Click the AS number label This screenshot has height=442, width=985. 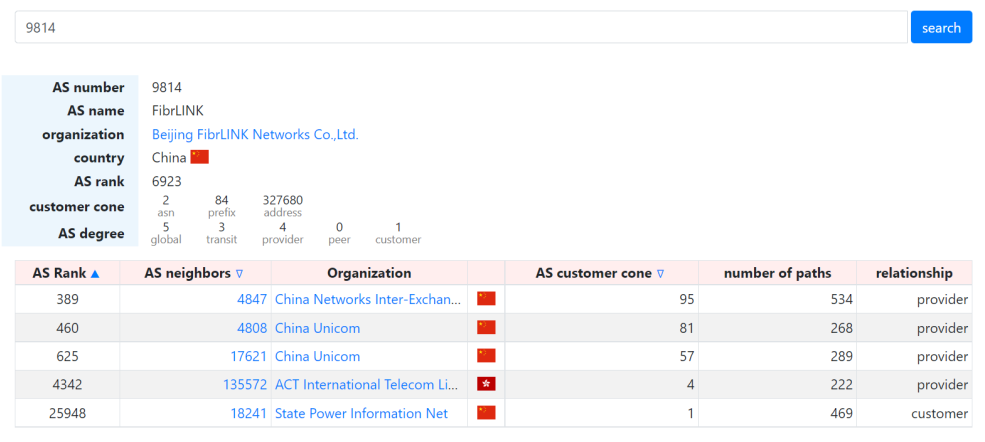[x=88, y=87]
